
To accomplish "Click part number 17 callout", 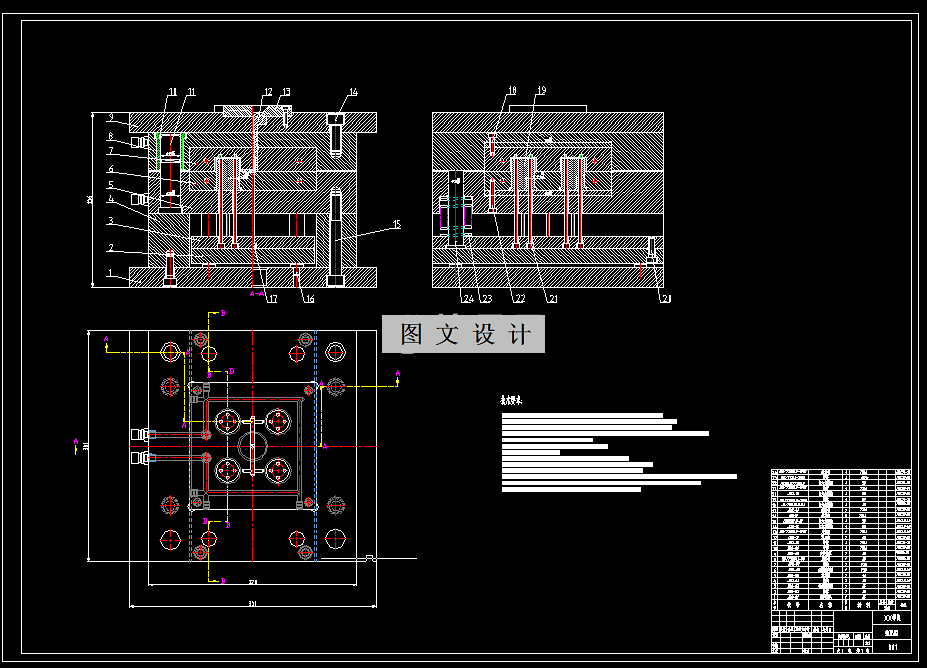I will [273, 299].
